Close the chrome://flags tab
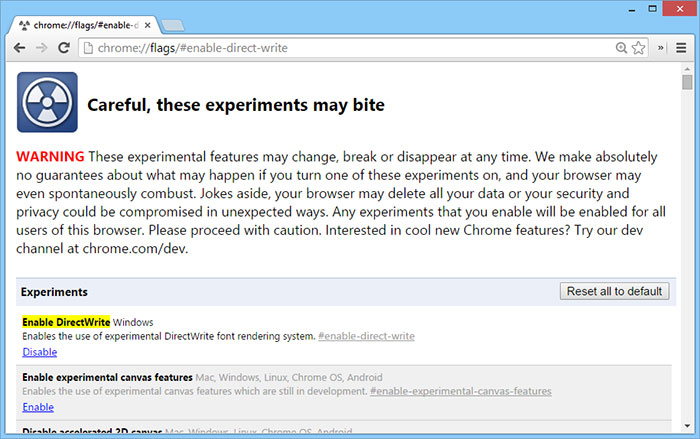This screenshot has width=700, height=439. point(147,23)
